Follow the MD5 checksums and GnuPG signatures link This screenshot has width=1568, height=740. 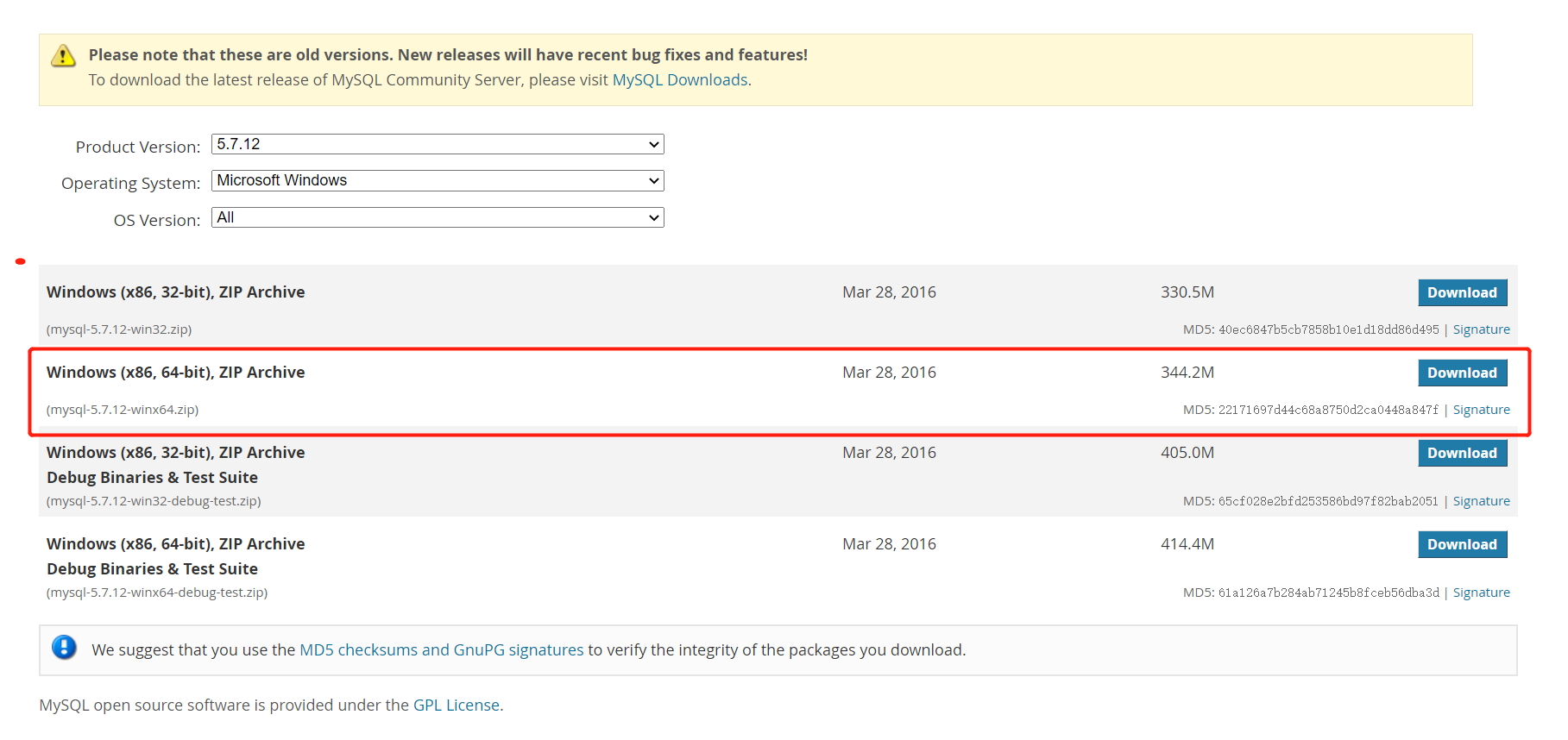(x=442, y=650)
